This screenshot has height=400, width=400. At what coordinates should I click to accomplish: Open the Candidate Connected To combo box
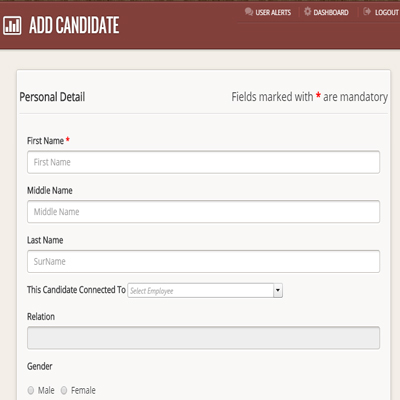[205, 290]
